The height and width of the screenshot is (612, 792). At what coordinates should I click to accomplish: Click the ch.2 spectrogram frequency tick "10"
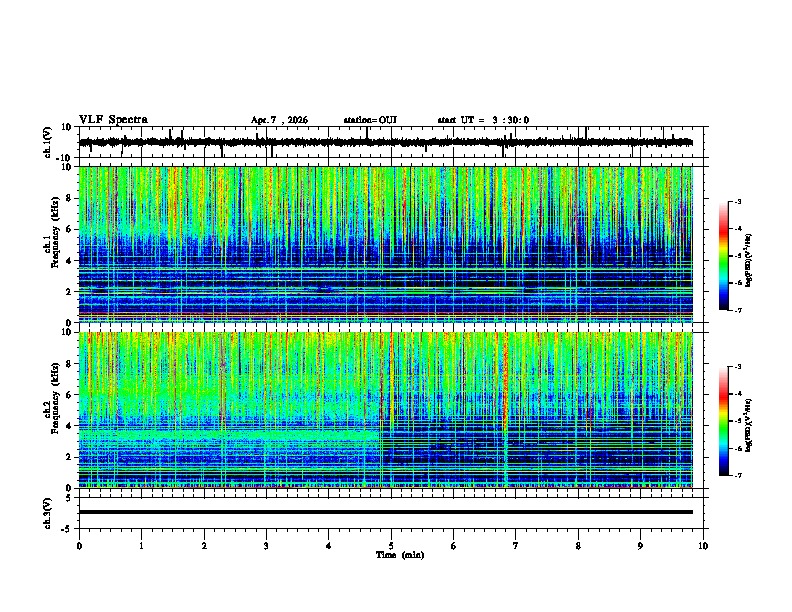click(67, 332)
